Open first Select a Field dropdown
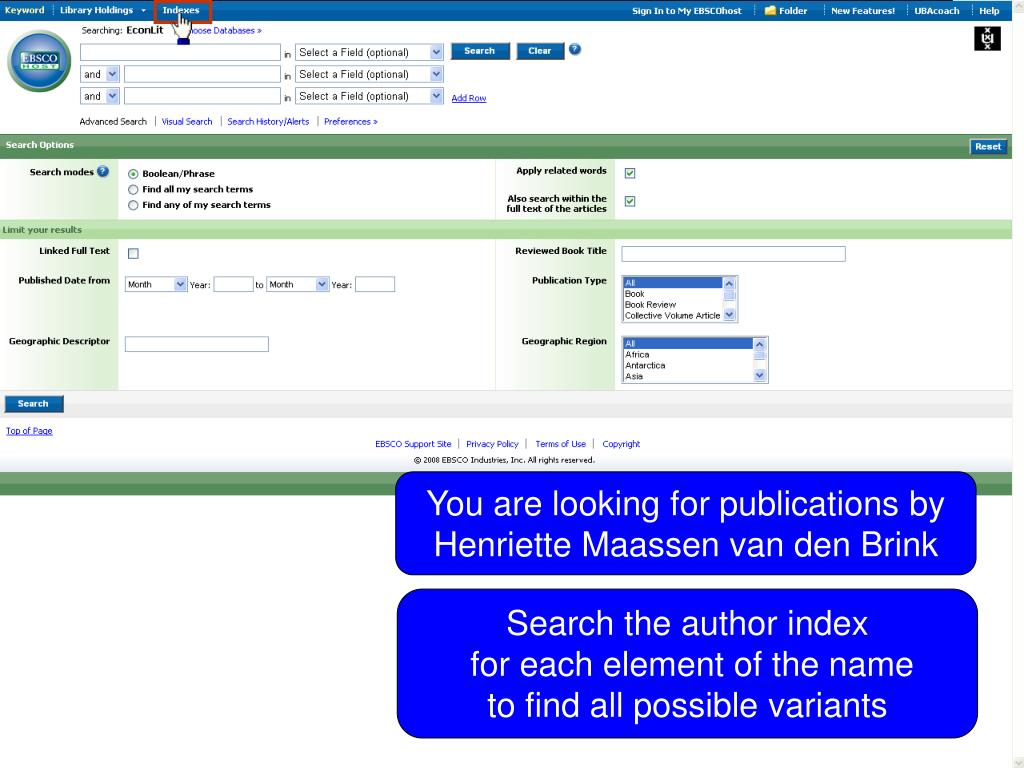The image size is (1024, 768). pos(370,52)
